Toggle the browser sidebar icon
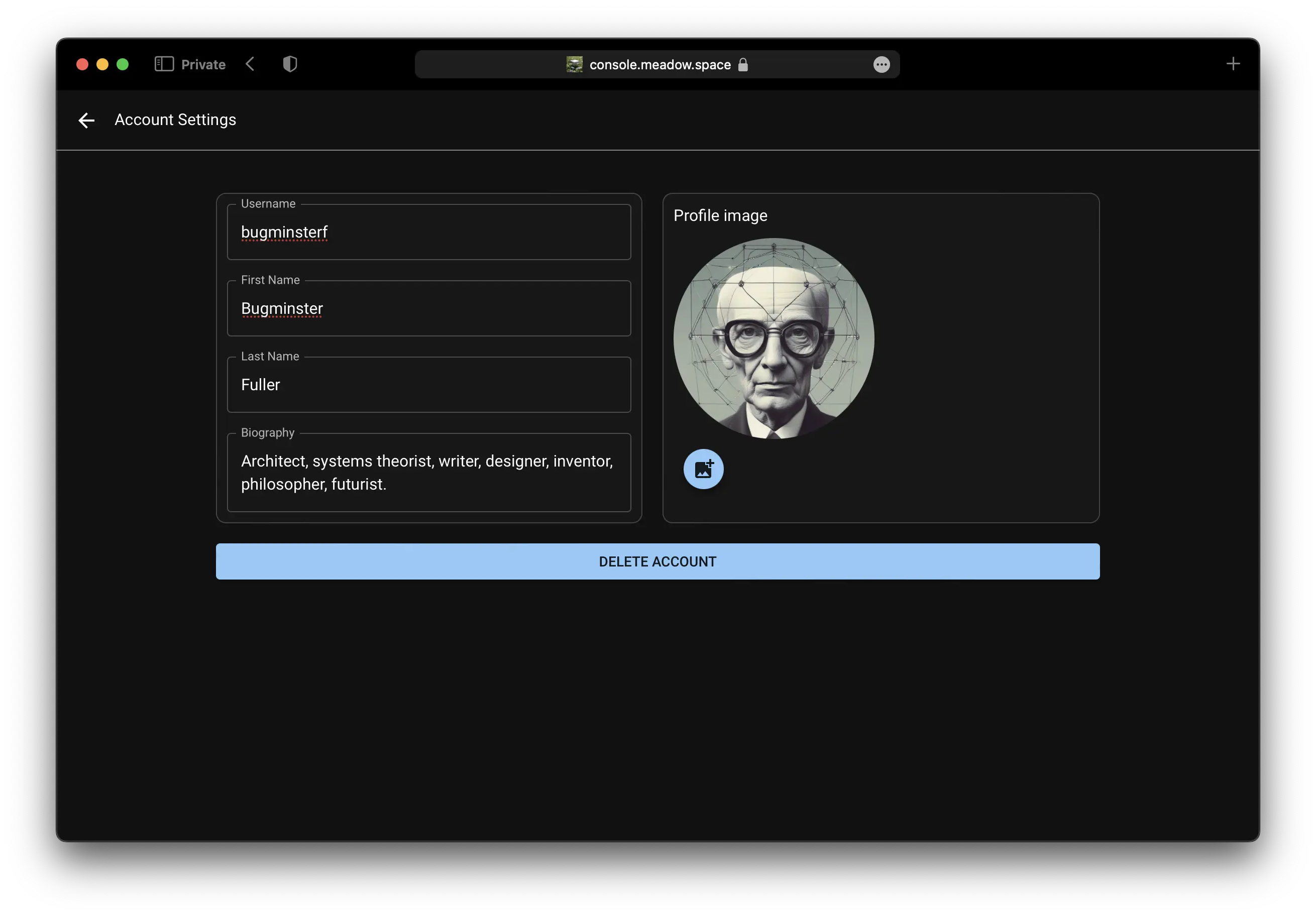Viewport: 1316px width, 916px height. [x=164, y=64]
